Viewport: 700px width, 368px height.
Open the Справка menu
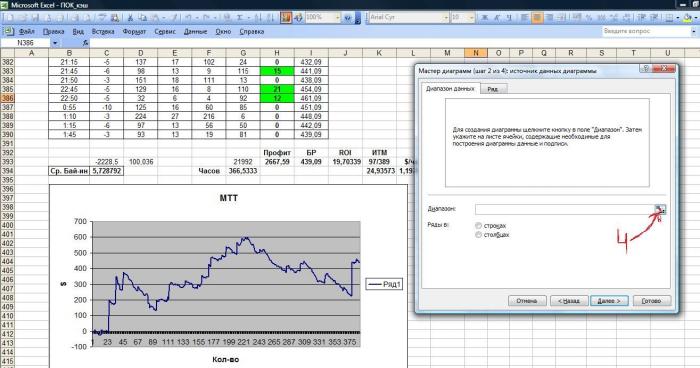click(x=252, y=32)
